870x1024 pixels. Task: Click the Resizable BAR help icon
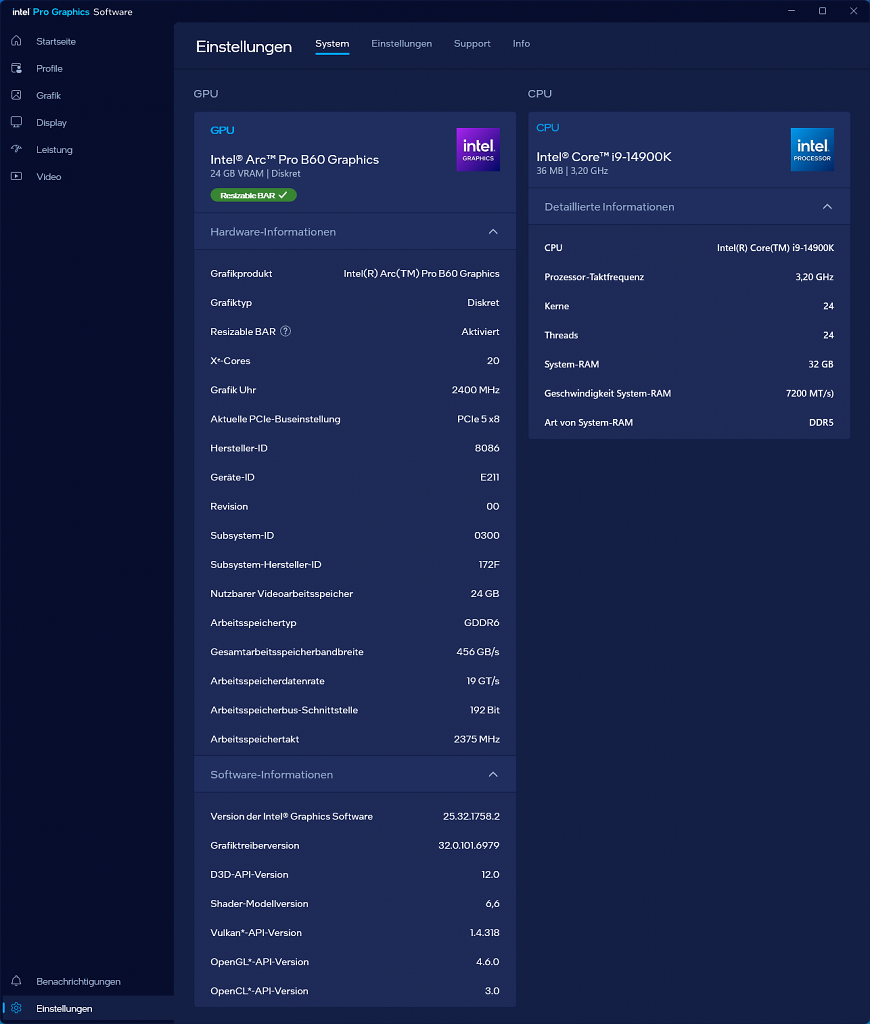[285, 331]
